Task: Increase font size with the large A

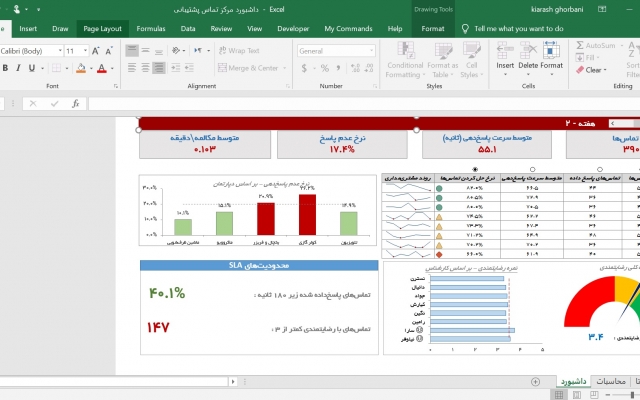Action: coord(96,51)
